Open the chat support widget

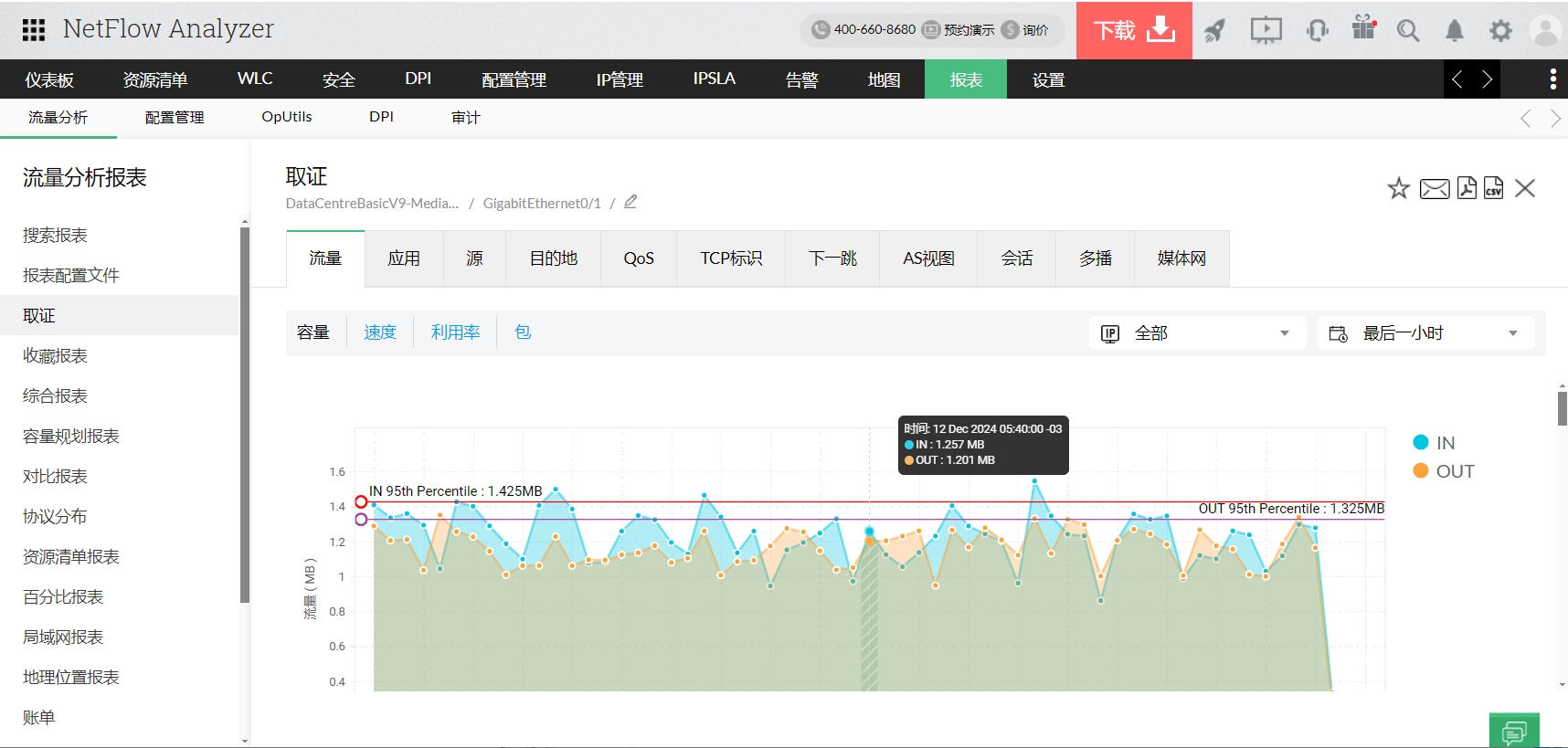click(x=1513, y=731)
